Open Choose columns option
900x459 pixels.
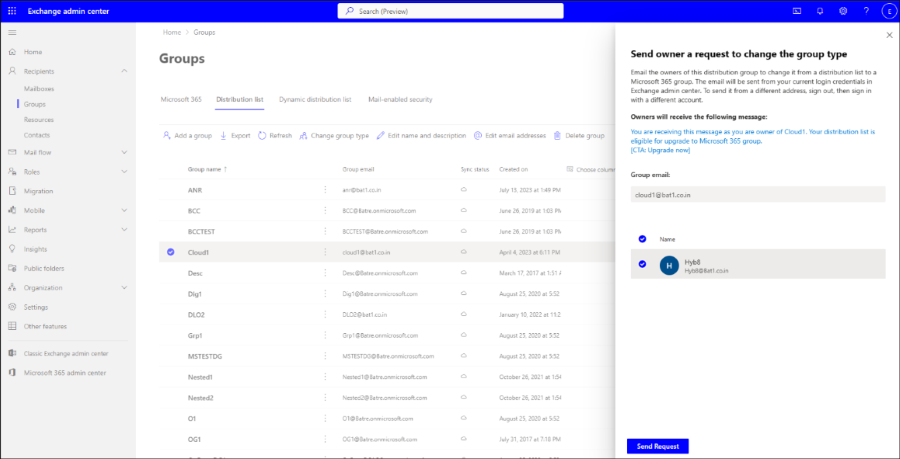coord(589,169)
